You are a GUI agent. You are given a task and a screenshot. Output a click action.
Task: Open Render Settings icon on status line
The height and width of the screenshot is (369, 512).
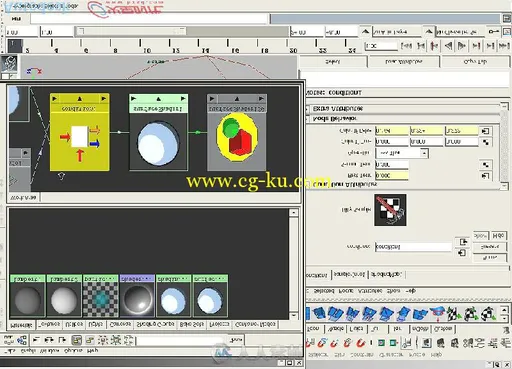(x=468, y=343)
